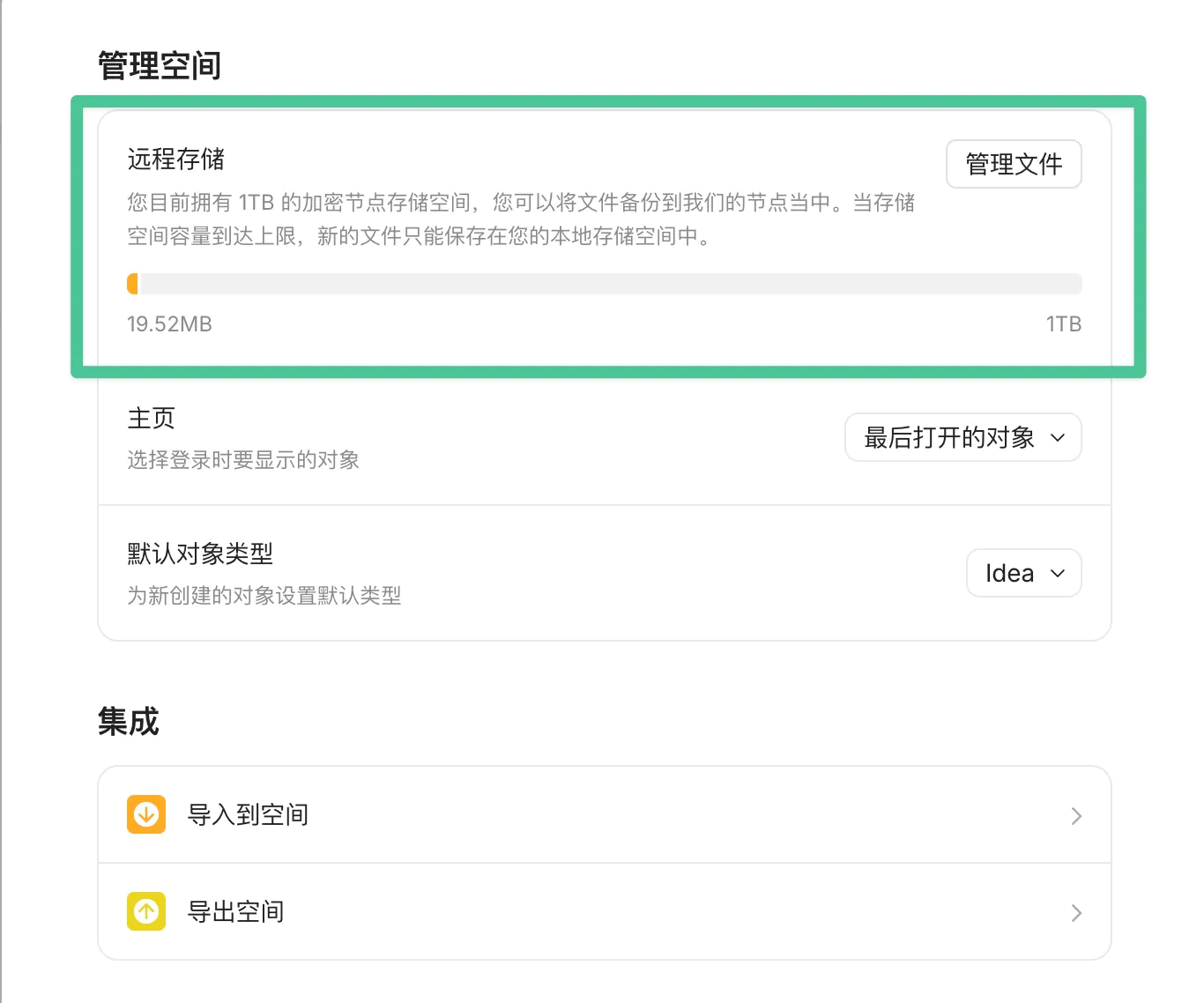Click the 集成 section heading
The image size is (1204, 1003).
(x=129, y=722)
